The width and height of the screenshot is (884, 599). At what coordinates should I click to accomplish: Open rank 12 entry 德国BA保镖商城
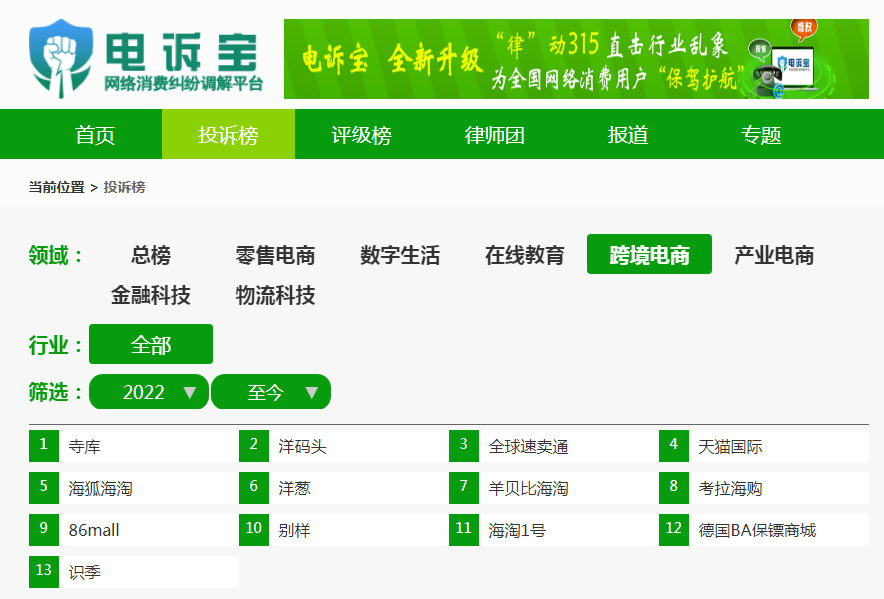(x=764, y=530)
